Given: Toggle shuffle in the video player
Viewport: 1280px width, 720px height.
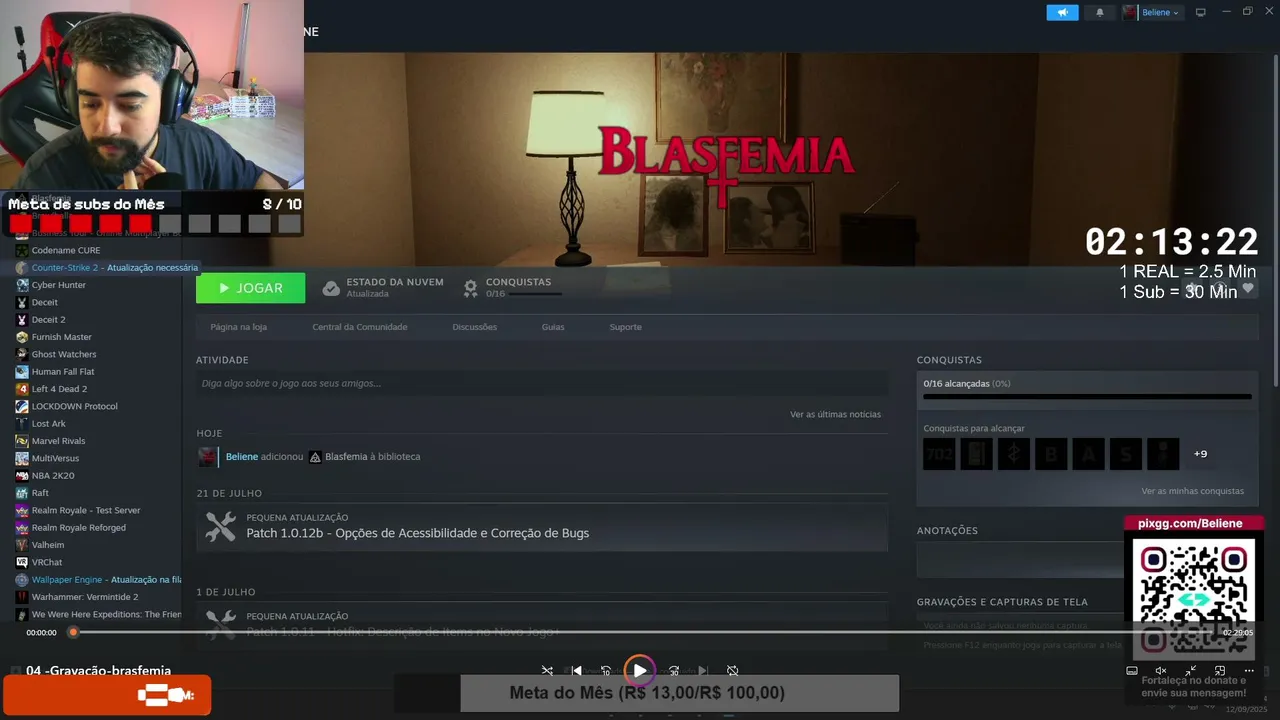Looking at the screenshot, I should (x=547, y=671).
